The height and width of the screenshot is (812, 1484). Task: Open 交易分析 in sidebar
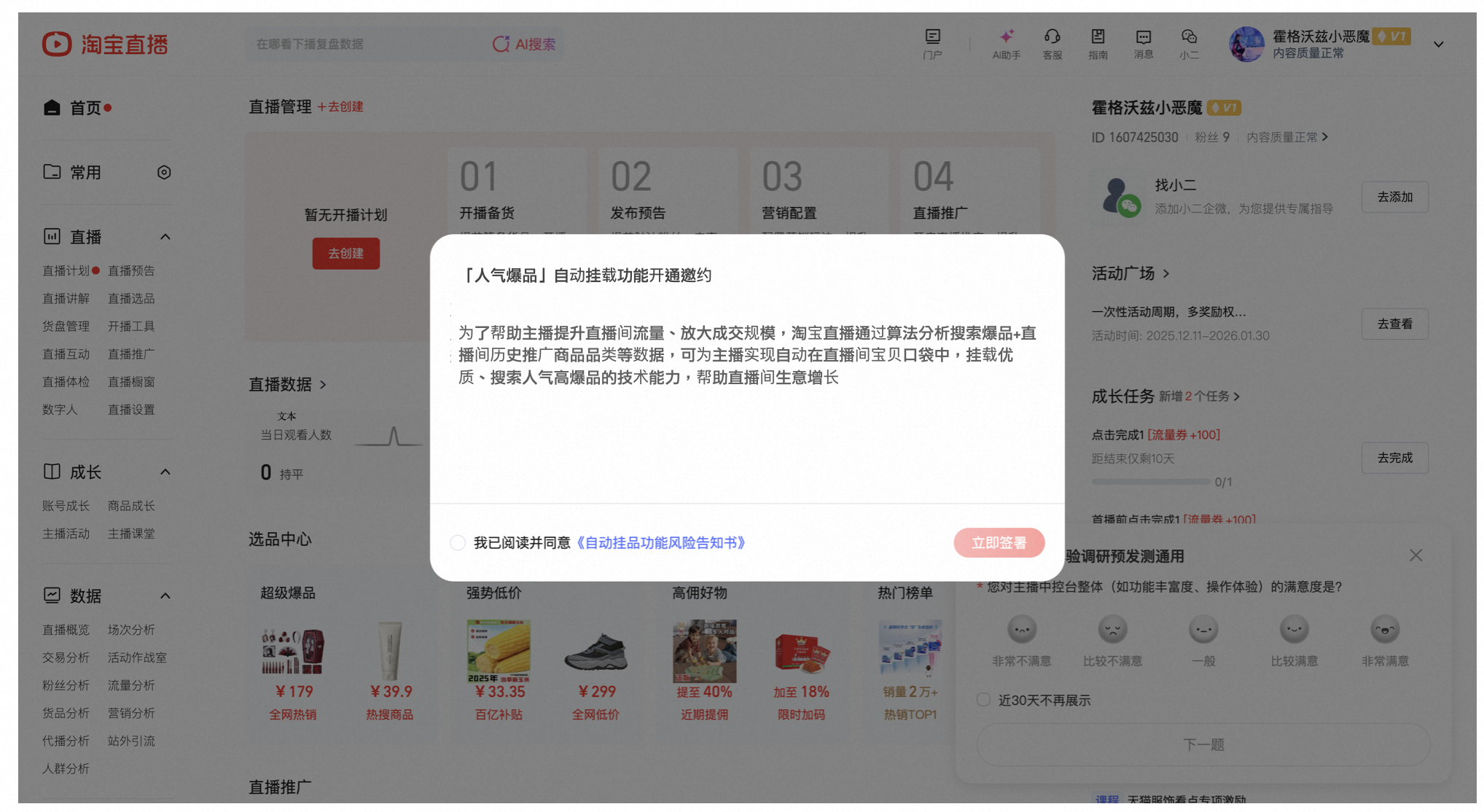click(66, 657)
